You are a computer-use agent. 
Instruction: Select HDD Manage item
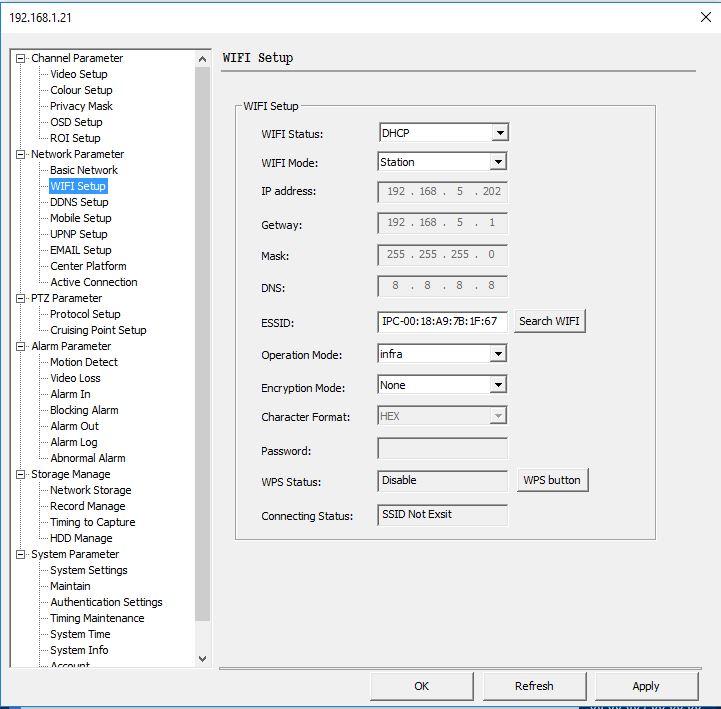pos(81,538)
